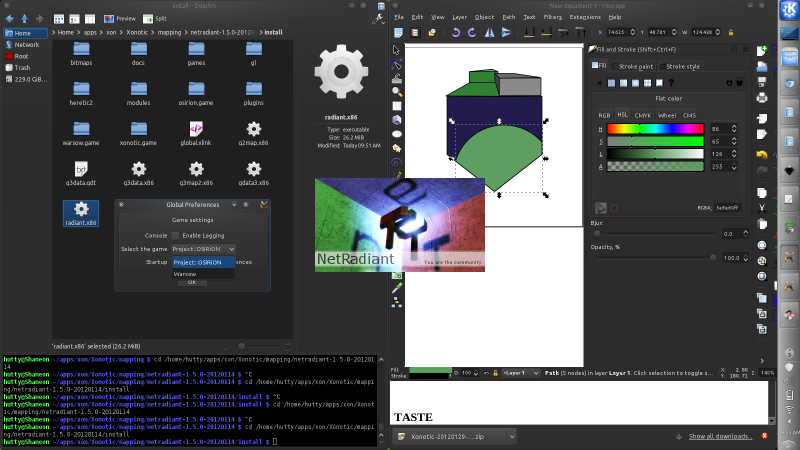The height and width of the screenshot is (450, 800).
Task: Toggle lock width and height ratio
Action: pos(731,32)
